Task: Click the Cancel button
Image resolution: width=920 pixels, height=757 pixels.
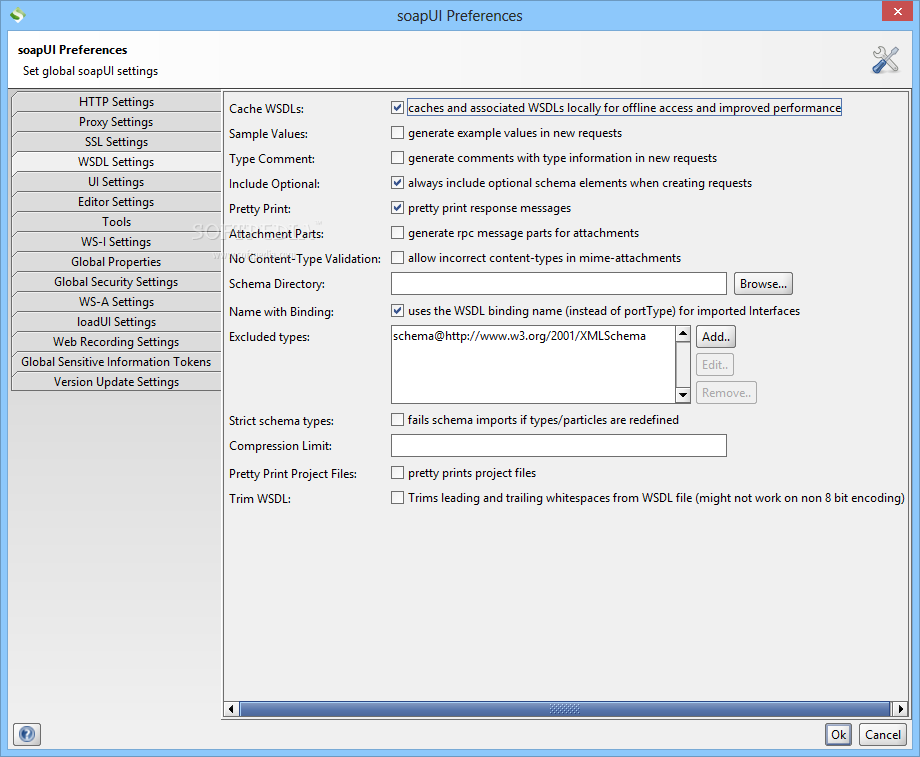Action: click(x=882, y=734)
